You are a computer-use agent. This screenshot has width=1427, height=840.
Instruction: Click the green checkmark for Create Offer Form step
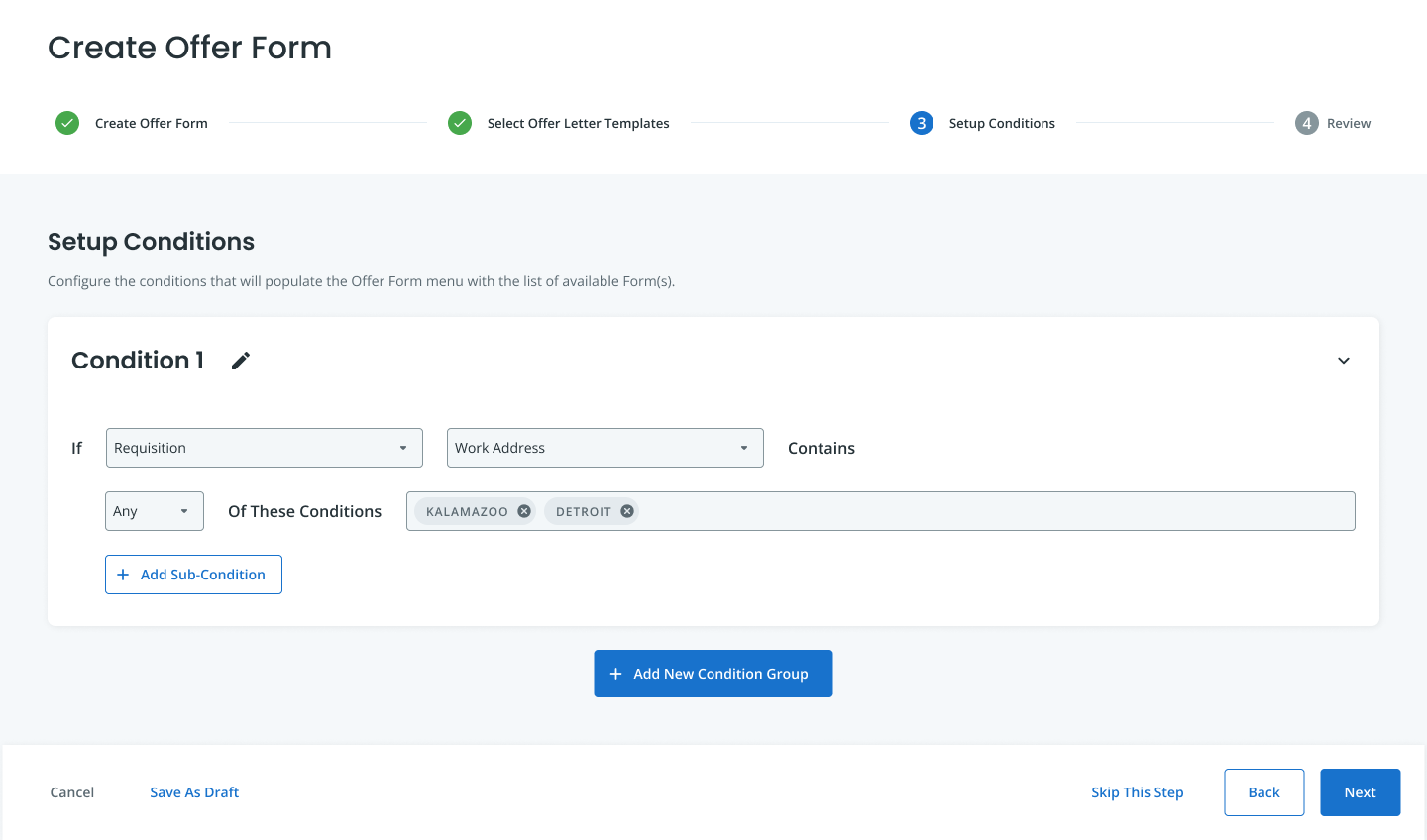pyautogui.click(x=67, y=123)
